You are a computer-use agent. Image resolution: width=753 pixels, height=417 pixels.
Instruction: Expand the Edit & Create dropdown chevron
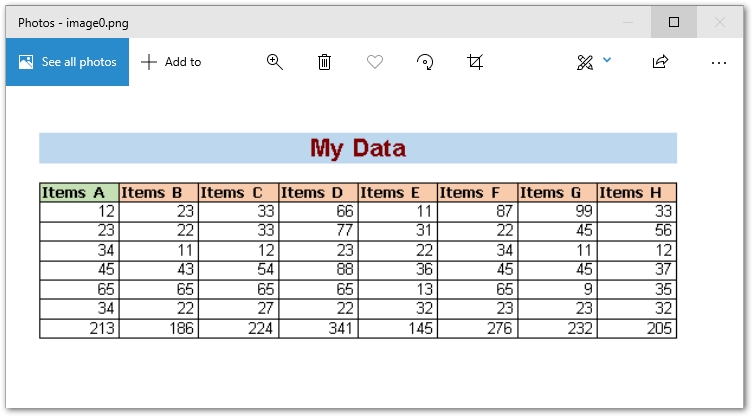click(607, 61)
